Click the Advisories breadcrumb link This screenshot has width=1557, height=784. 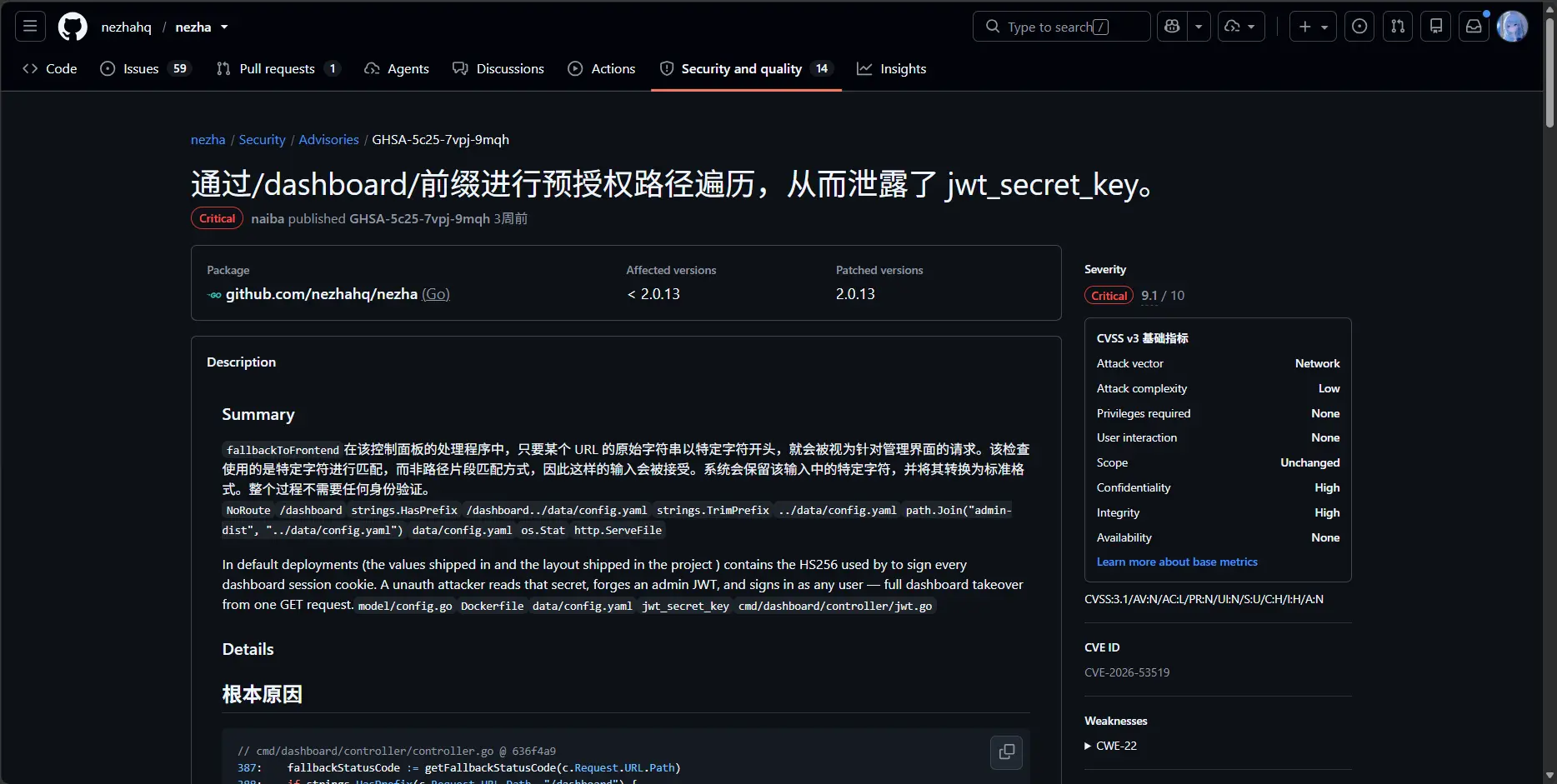pyautogui.click(x=328, y=139)
